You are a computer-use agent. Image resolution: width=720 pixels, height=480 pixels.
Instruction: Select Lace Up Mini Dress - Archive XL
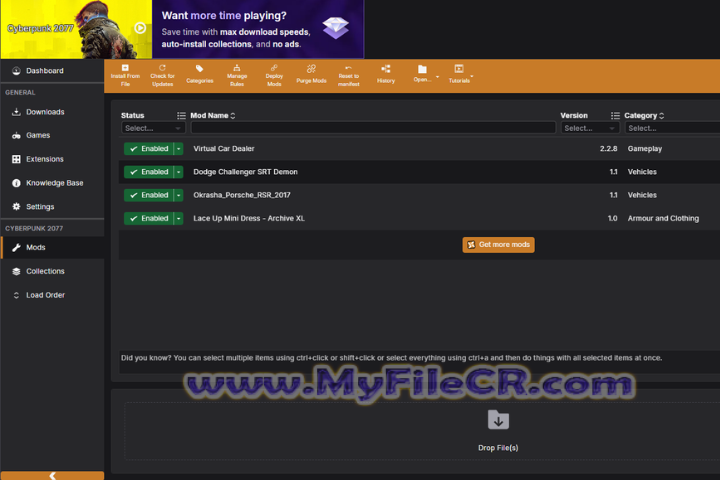click(249, 218)
